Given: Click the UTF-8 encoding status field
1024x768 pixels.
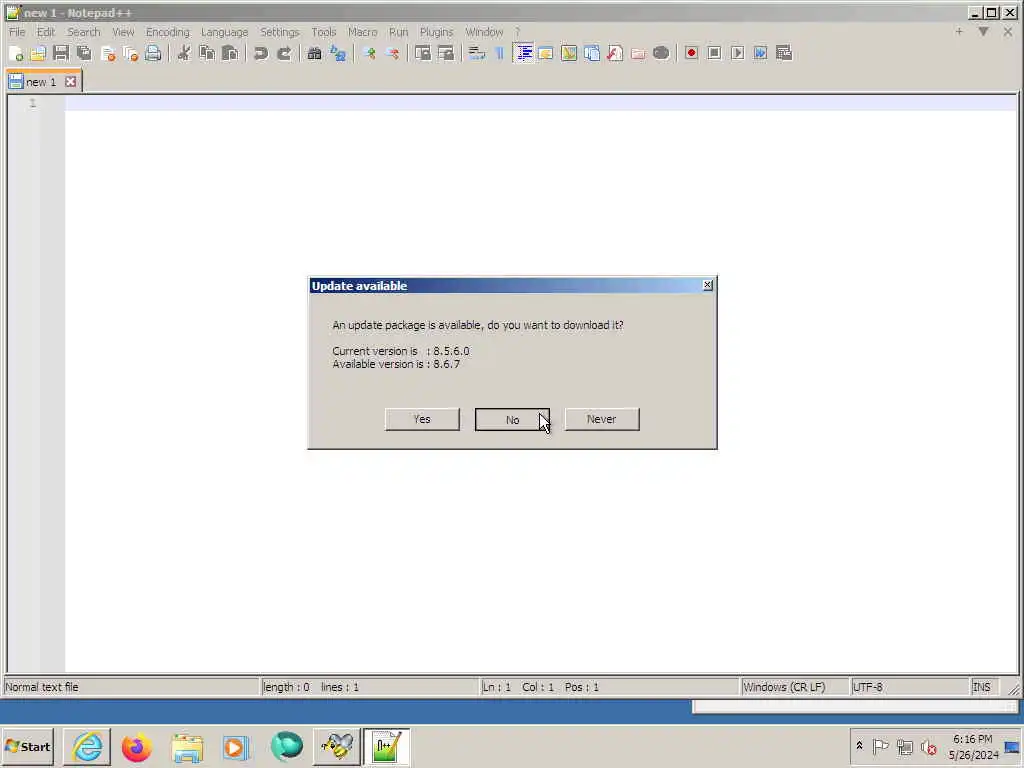Looking at the screenshot, I should tap(909, 687).
